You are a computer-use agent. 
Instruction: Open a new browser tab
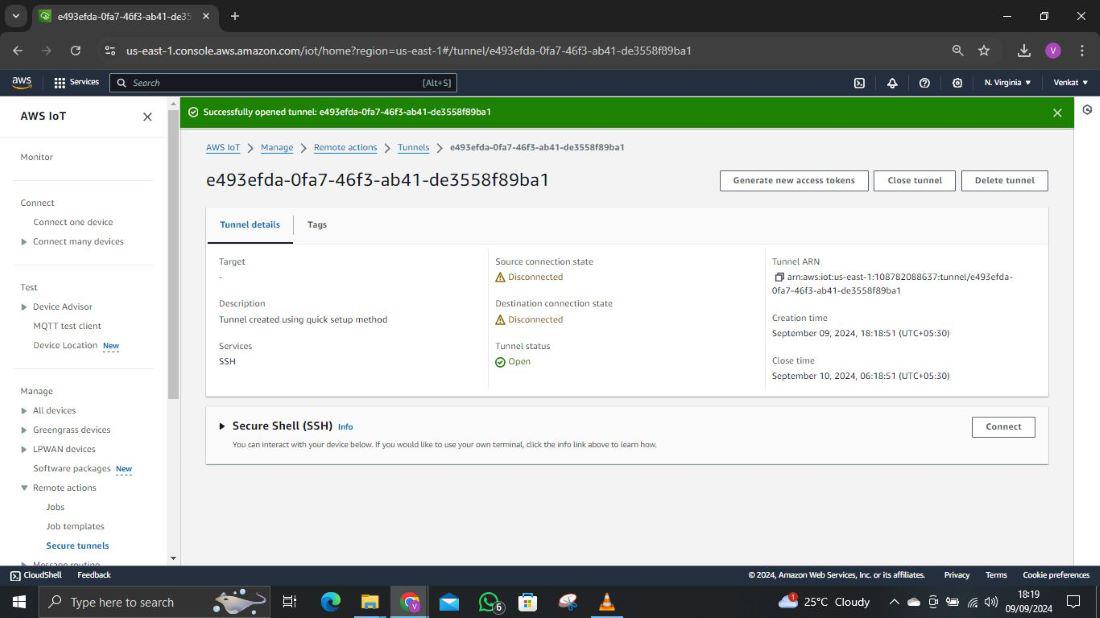(x=235, y=16)
